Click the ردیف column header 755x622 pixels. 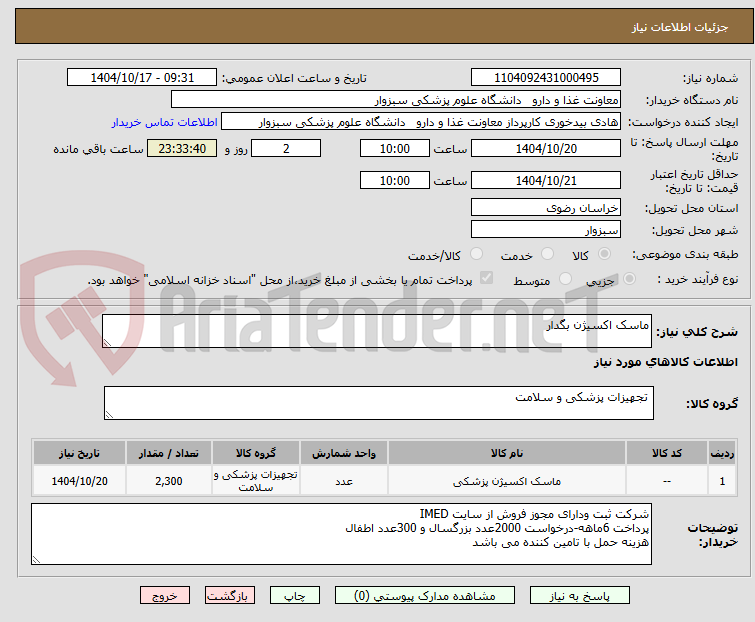point(722,453)
